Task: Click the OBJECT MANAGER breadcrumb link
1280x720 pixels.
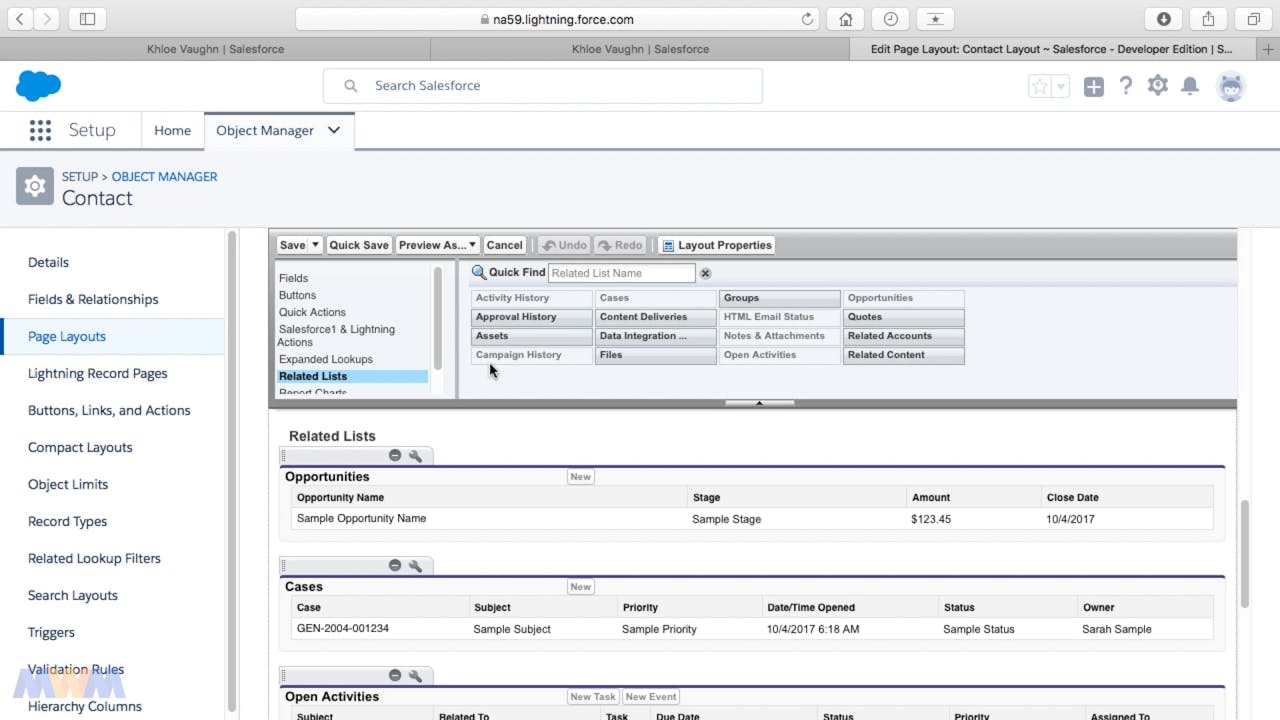Action: point(164,176)
